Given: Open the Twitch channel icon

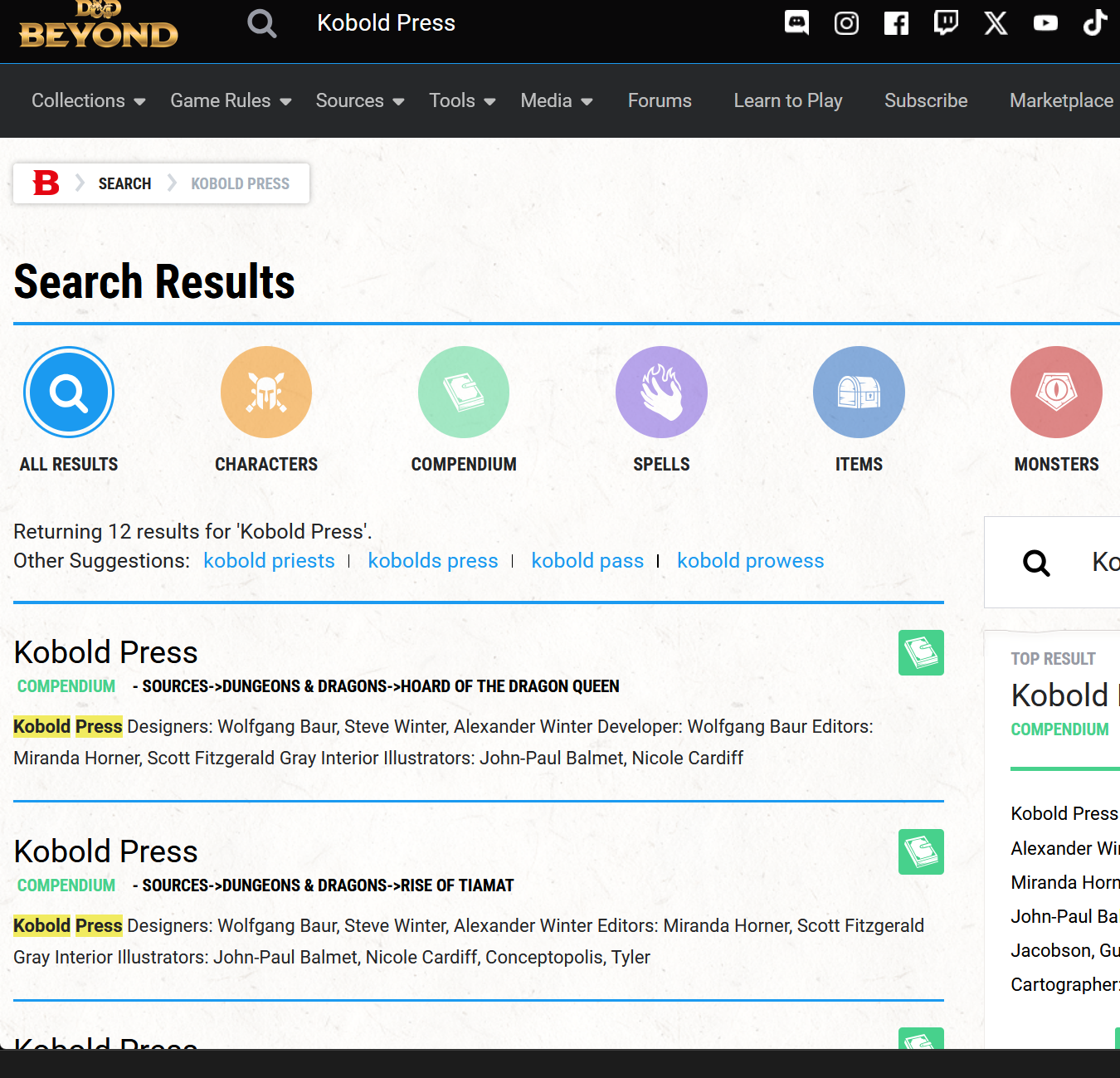Looking at the screenshot, I should pyautogui.click(x=946, y=23).
